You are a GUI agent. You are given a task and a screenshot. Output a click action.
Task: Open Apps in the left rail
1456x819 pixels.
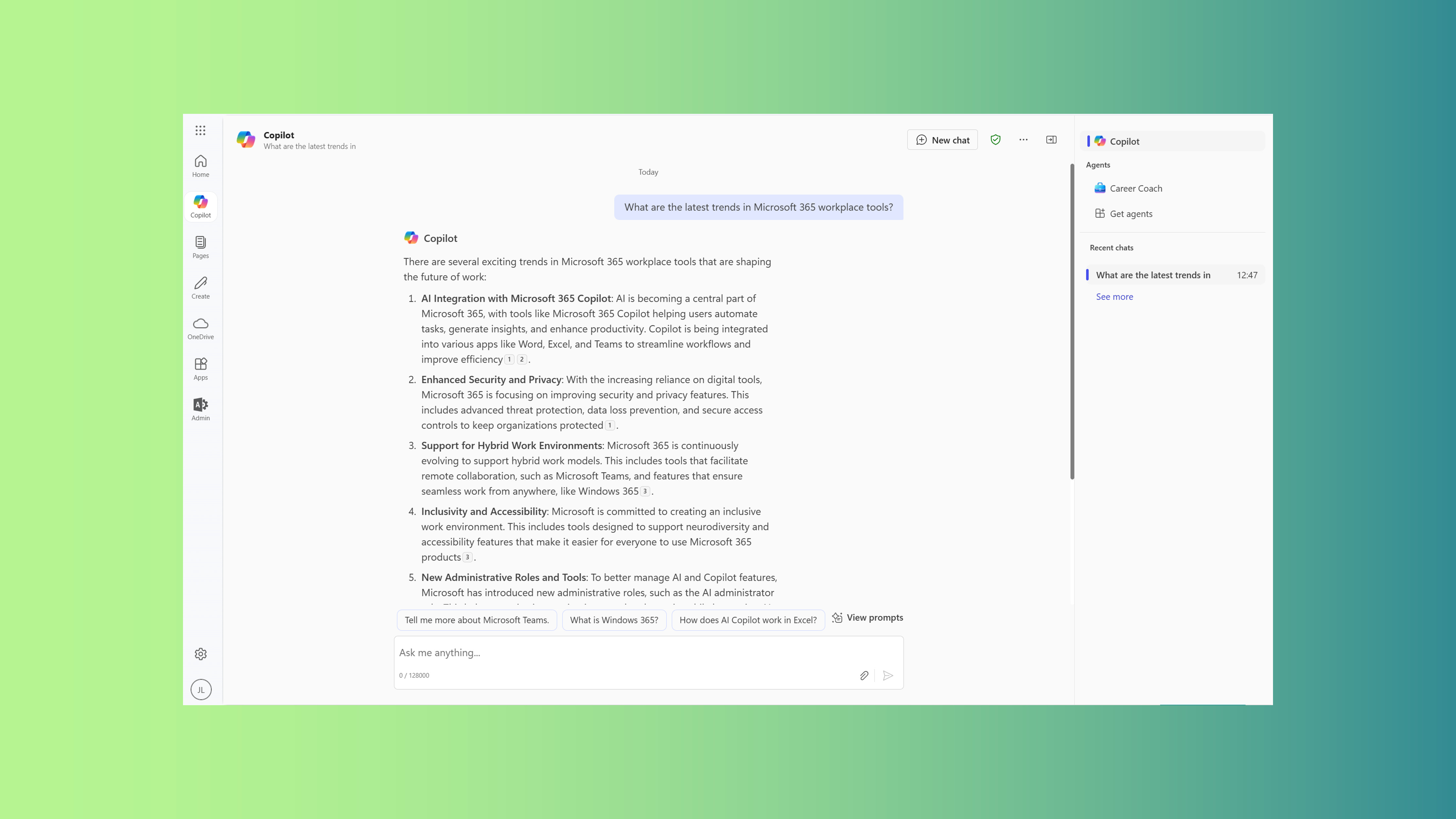(200, 369)
